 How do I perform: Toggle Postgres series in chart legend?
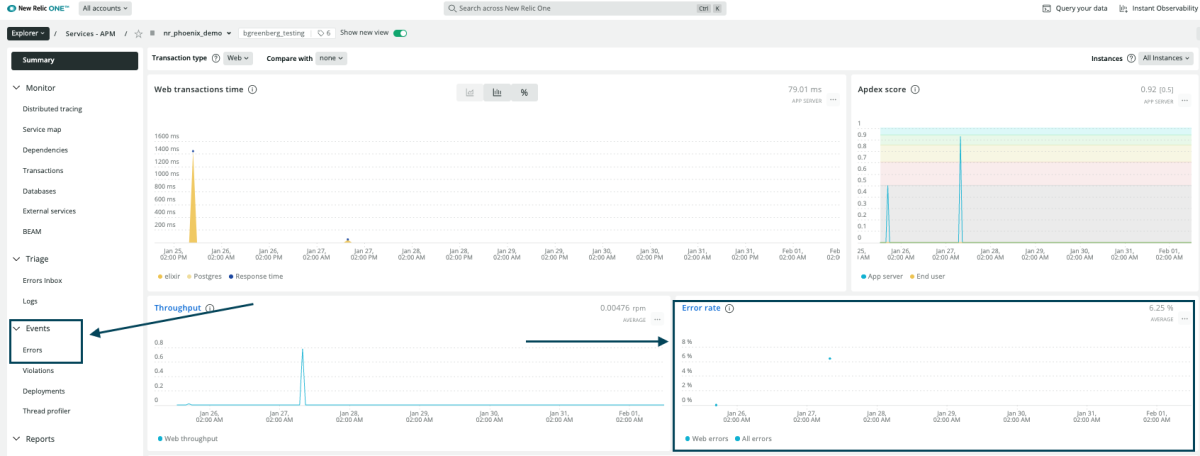coord(206,275)
